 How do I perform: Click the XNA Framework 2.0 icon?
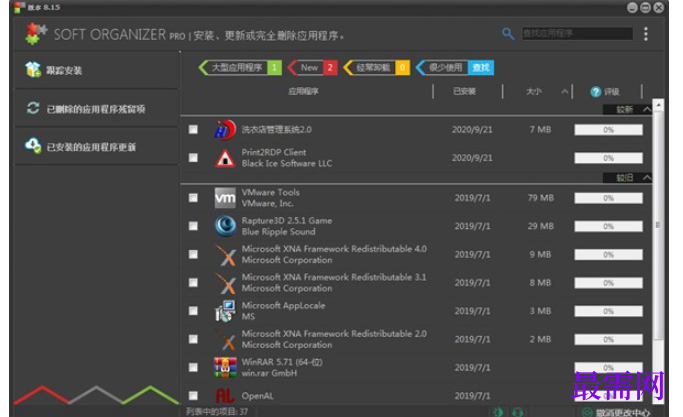point(226,339)
